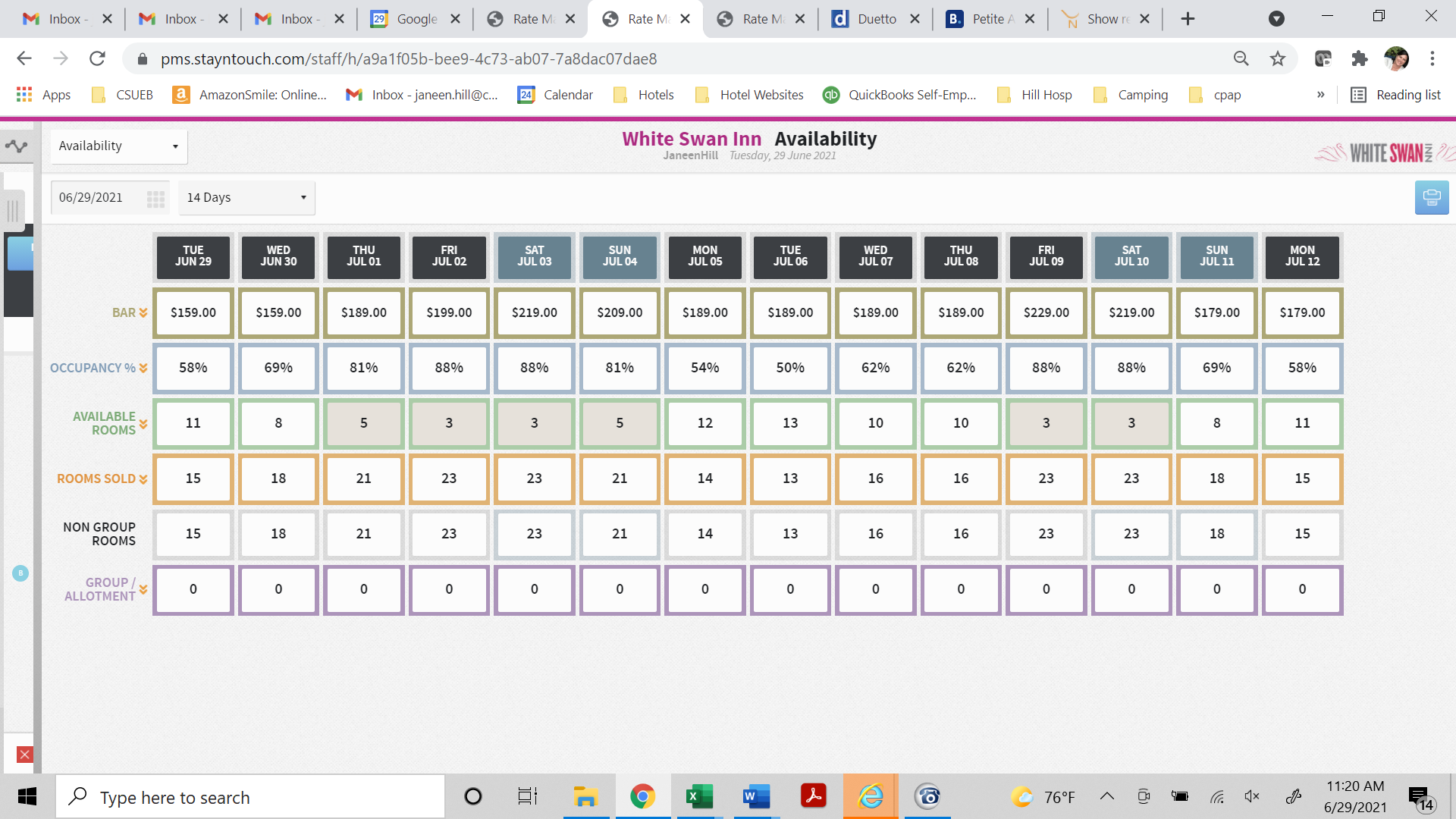Image resolution: width=1456 pixels, height=819 pixels.
Task: Open Excel from the taskbar
Action: (x=698, y=796)
